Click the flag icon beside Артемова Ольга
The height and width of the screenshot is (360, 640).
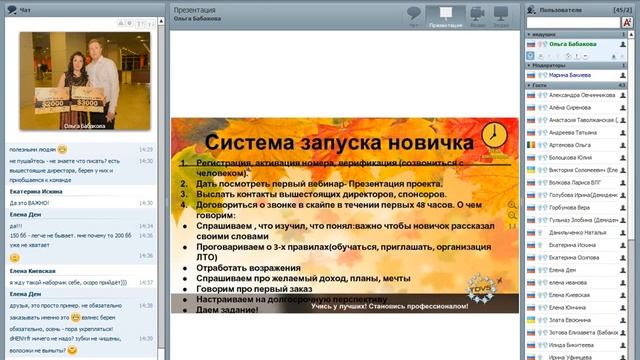pyautogui.click(x=531, y=145)
